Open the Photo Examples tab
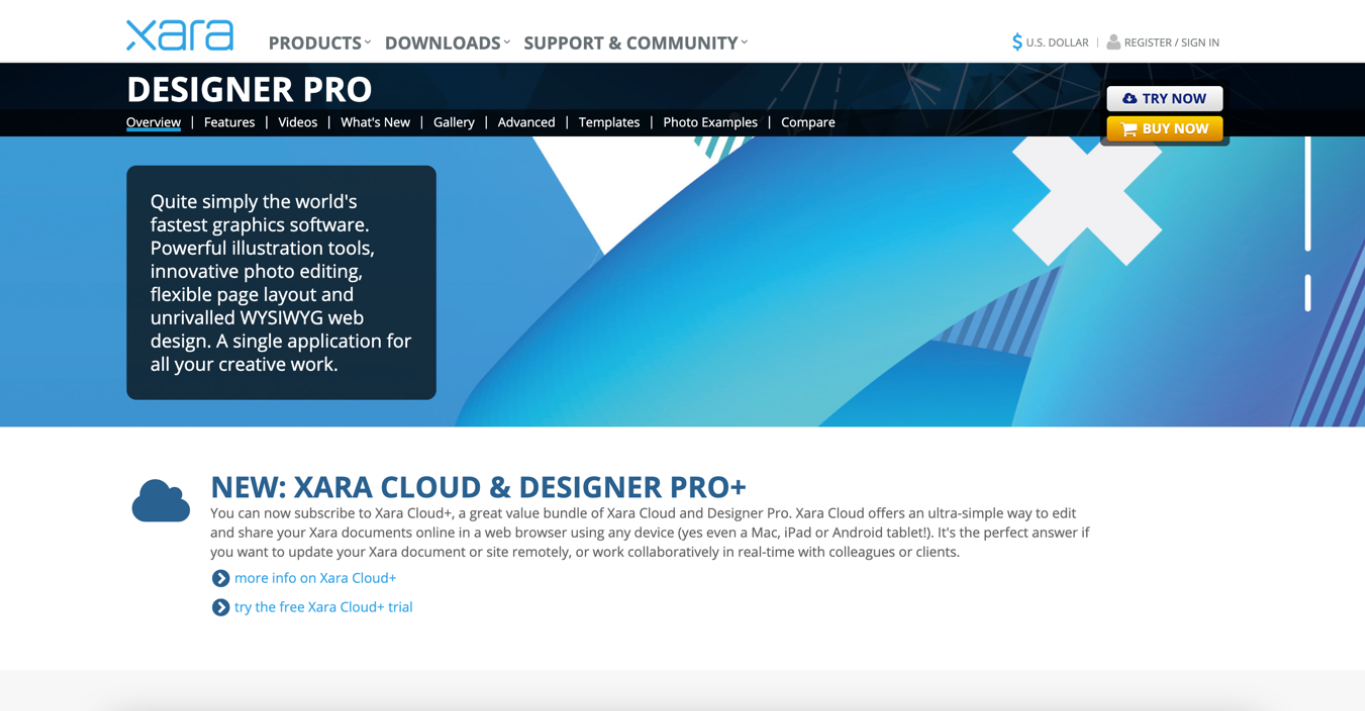This screenshot has height=711, width=1365. coord(710,122)
